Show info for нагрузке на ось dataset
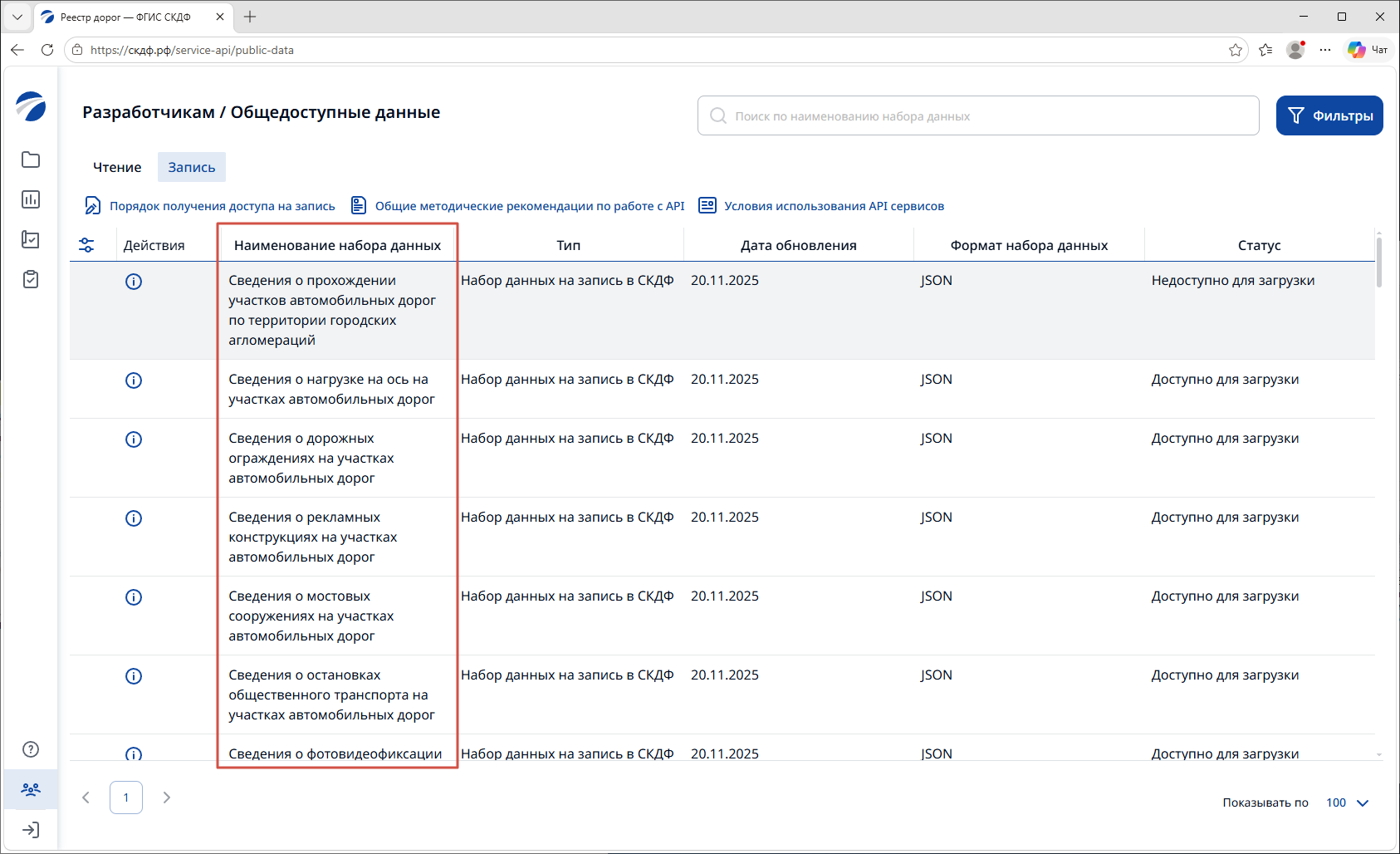 (x=134, y=380)
